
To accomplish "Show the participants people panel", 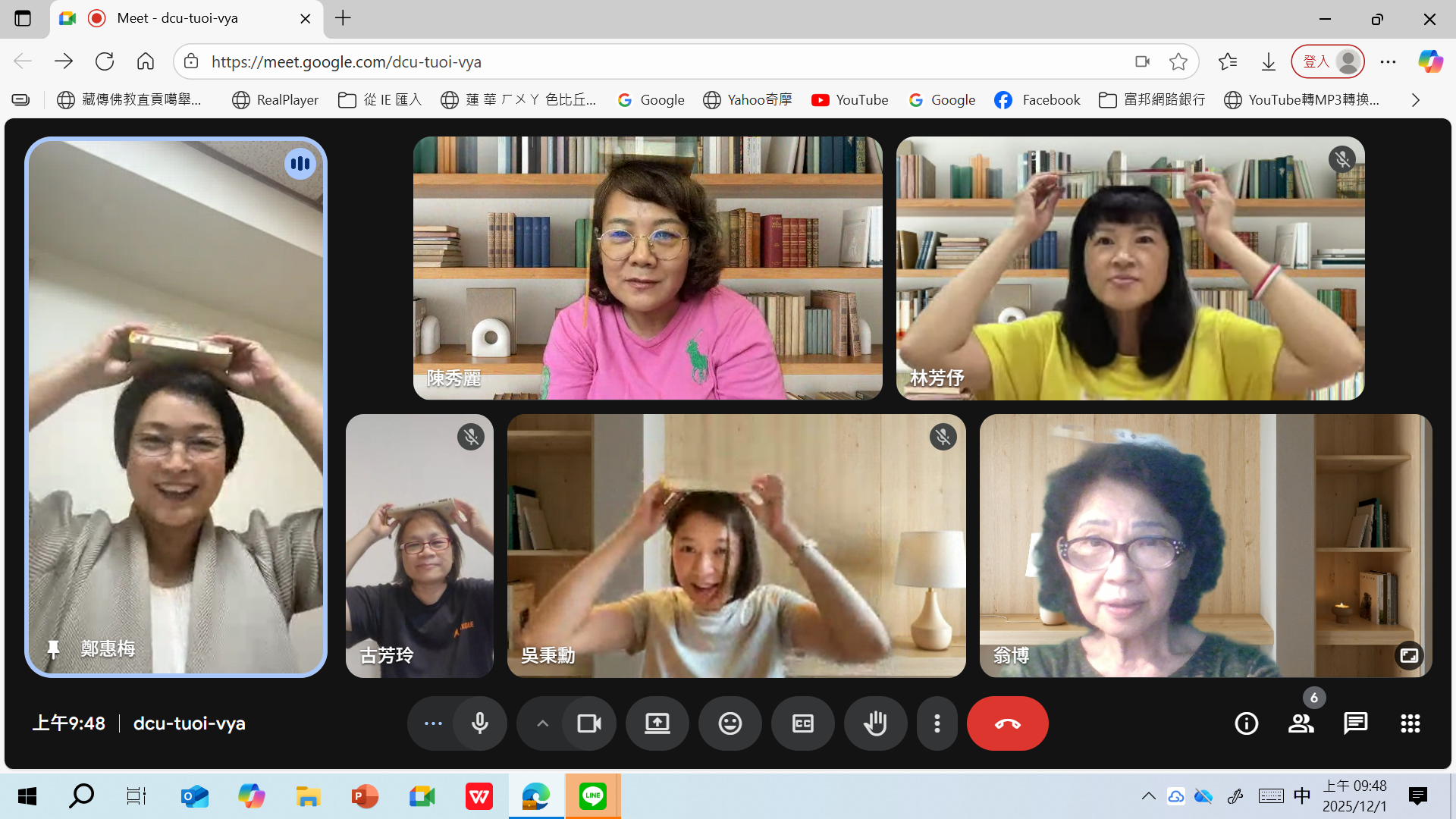I will (x=1301, y=723).
